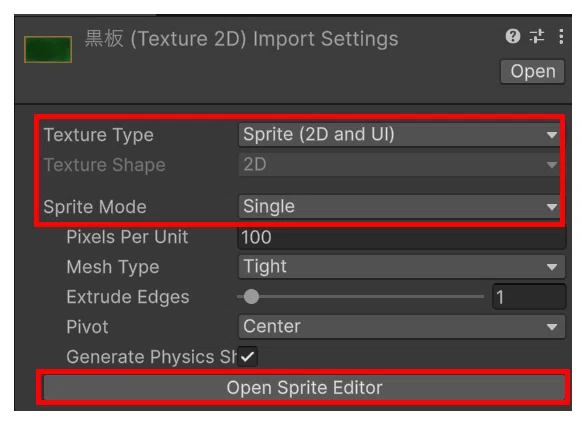
Task: Click the Texture Shape dropdown arrow
Action: [552, 165]
